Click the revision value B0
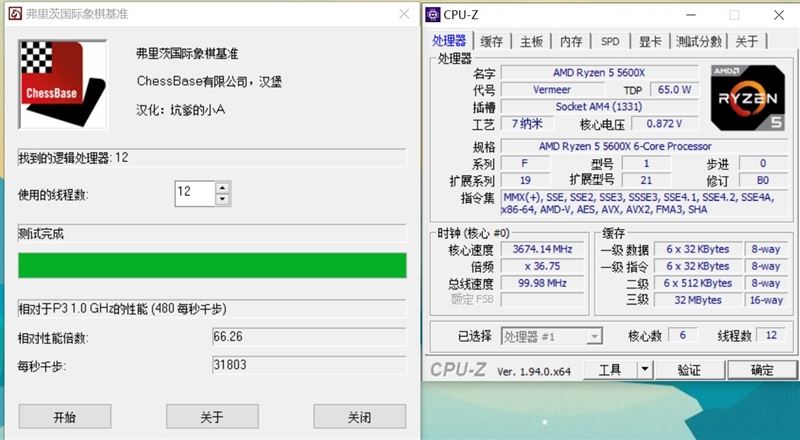The height and width of the screenshot is (440, 800). (x=763, y=180)
